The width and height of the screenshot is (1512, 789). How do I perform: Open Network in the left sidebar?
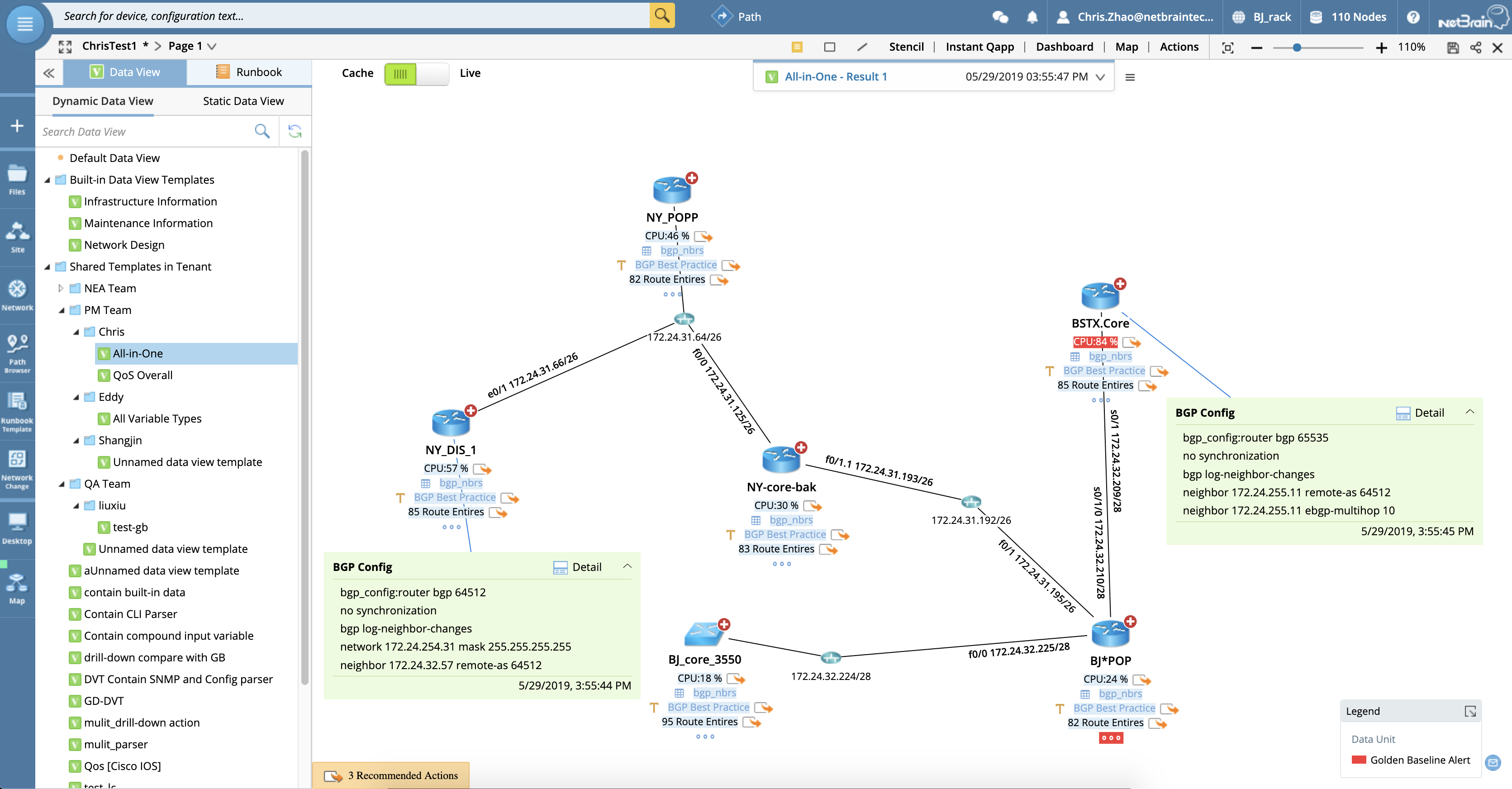[17, 295]
